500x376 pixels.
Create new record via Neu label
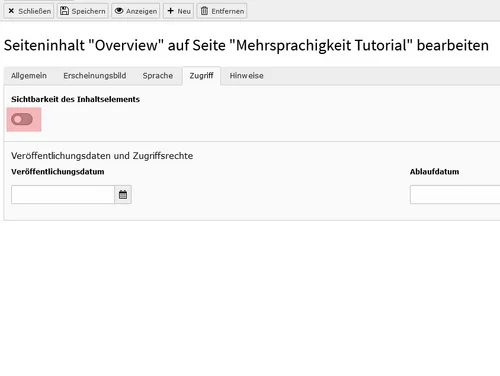(x=184, y=11)
